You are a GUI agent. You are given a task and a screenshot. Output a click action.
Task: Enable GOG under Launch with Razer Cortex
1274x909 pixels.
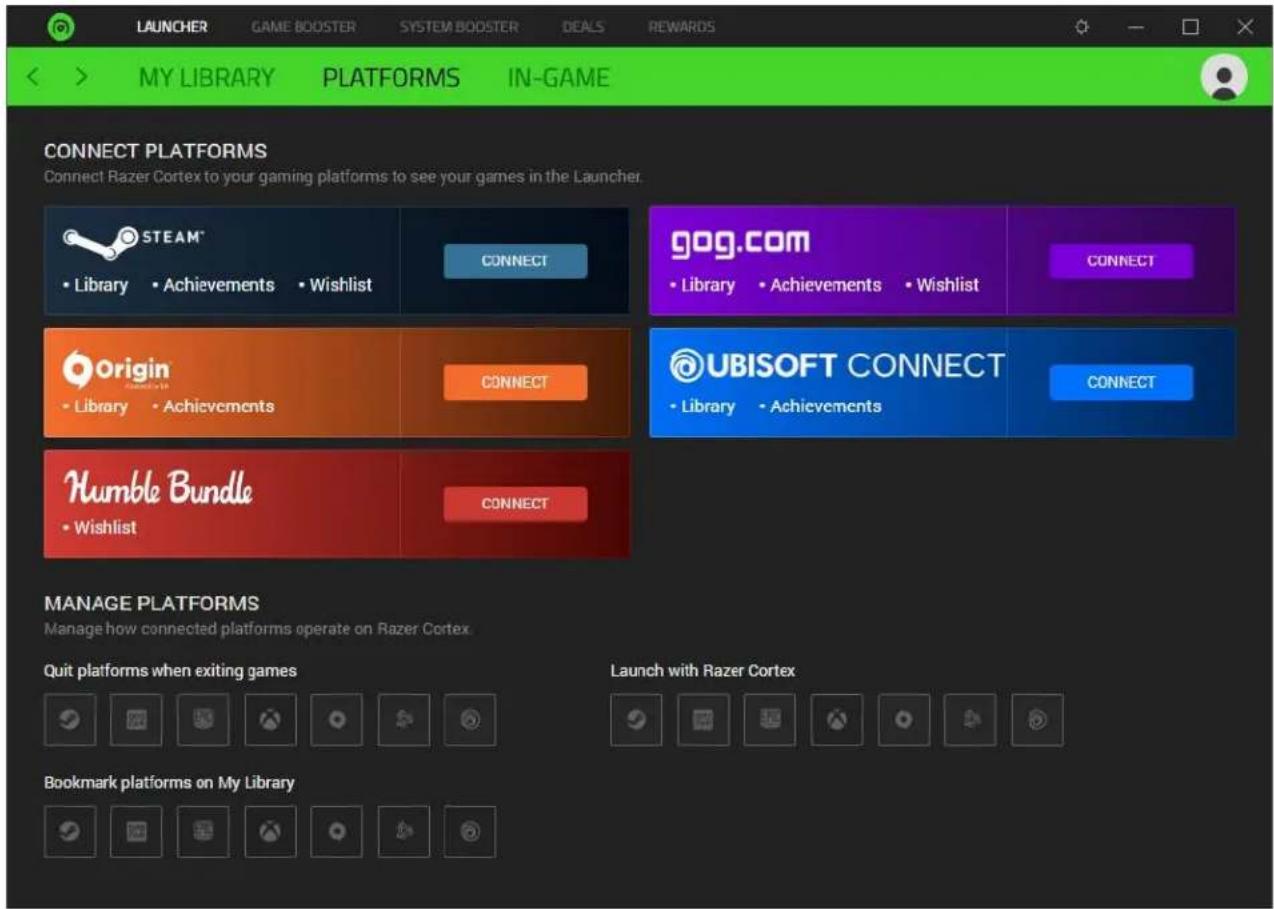(x=704, y=720)
